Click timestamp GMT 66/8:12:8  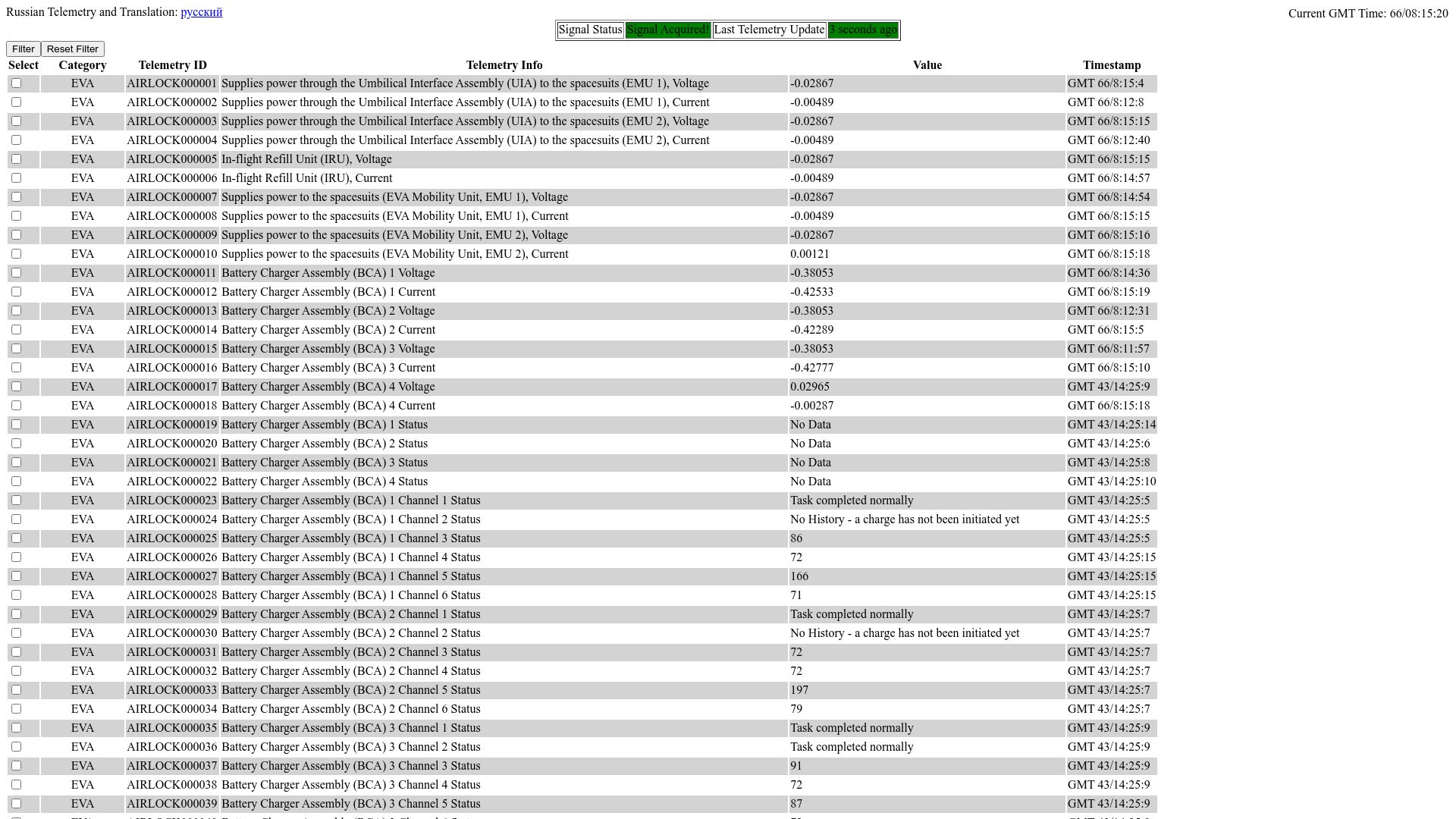[1106, 102]
